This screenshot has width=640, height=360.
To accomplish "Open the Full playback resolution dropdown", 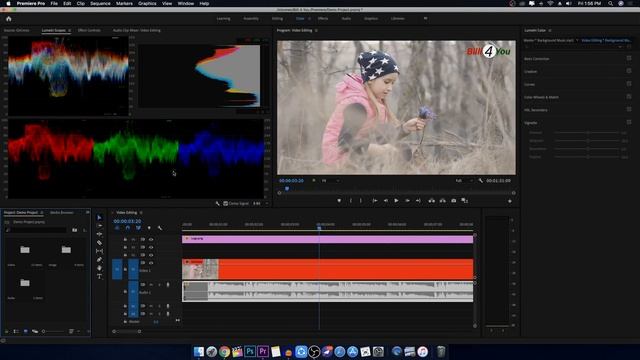I will [464, 180].
